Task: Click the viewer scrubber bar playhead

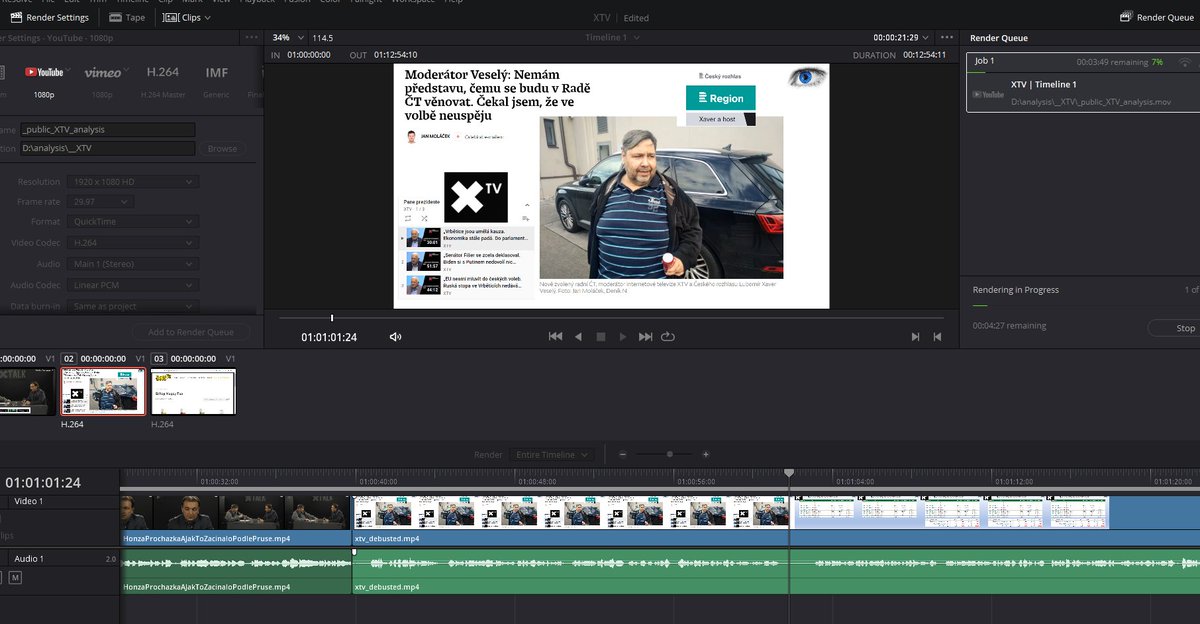Action: coord(332,318)
